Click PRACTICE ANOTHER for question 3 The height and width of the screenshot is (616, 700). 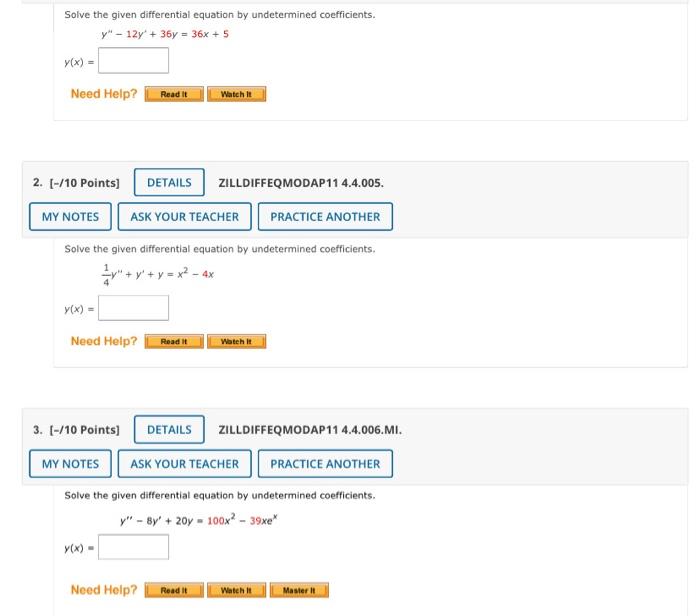point(325,464)
